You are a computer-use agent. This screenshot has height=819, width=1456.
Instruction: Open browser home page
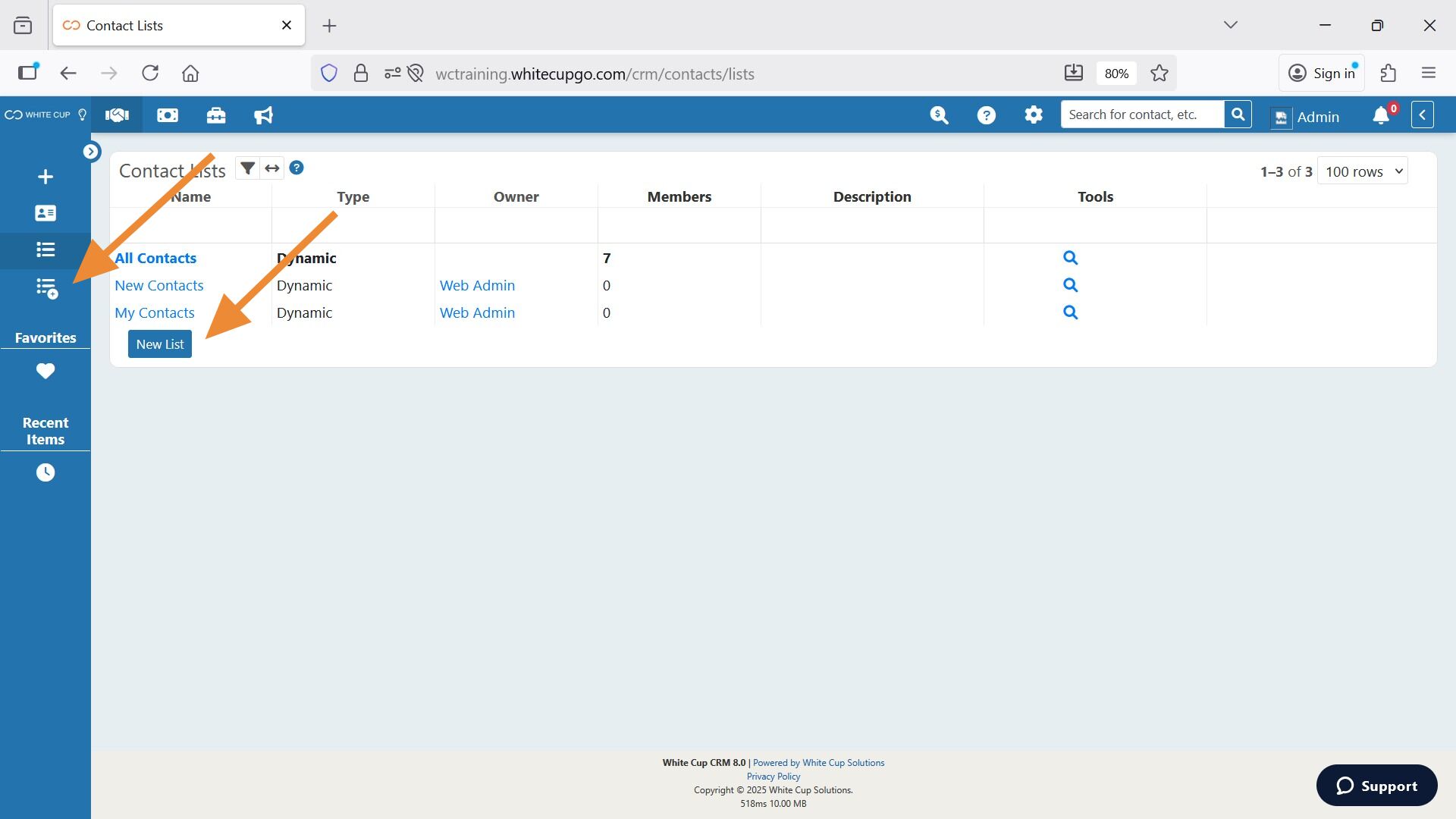pos(190,73)
